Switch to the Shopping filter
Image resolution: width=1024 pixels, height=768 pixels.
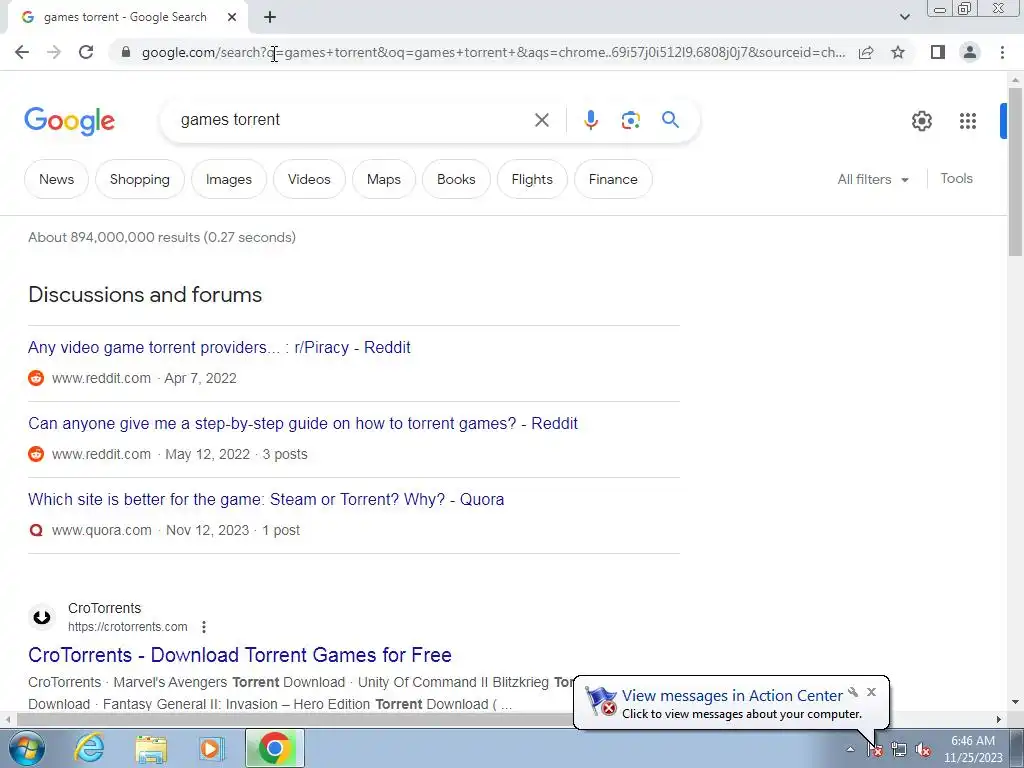coord(140,179)
